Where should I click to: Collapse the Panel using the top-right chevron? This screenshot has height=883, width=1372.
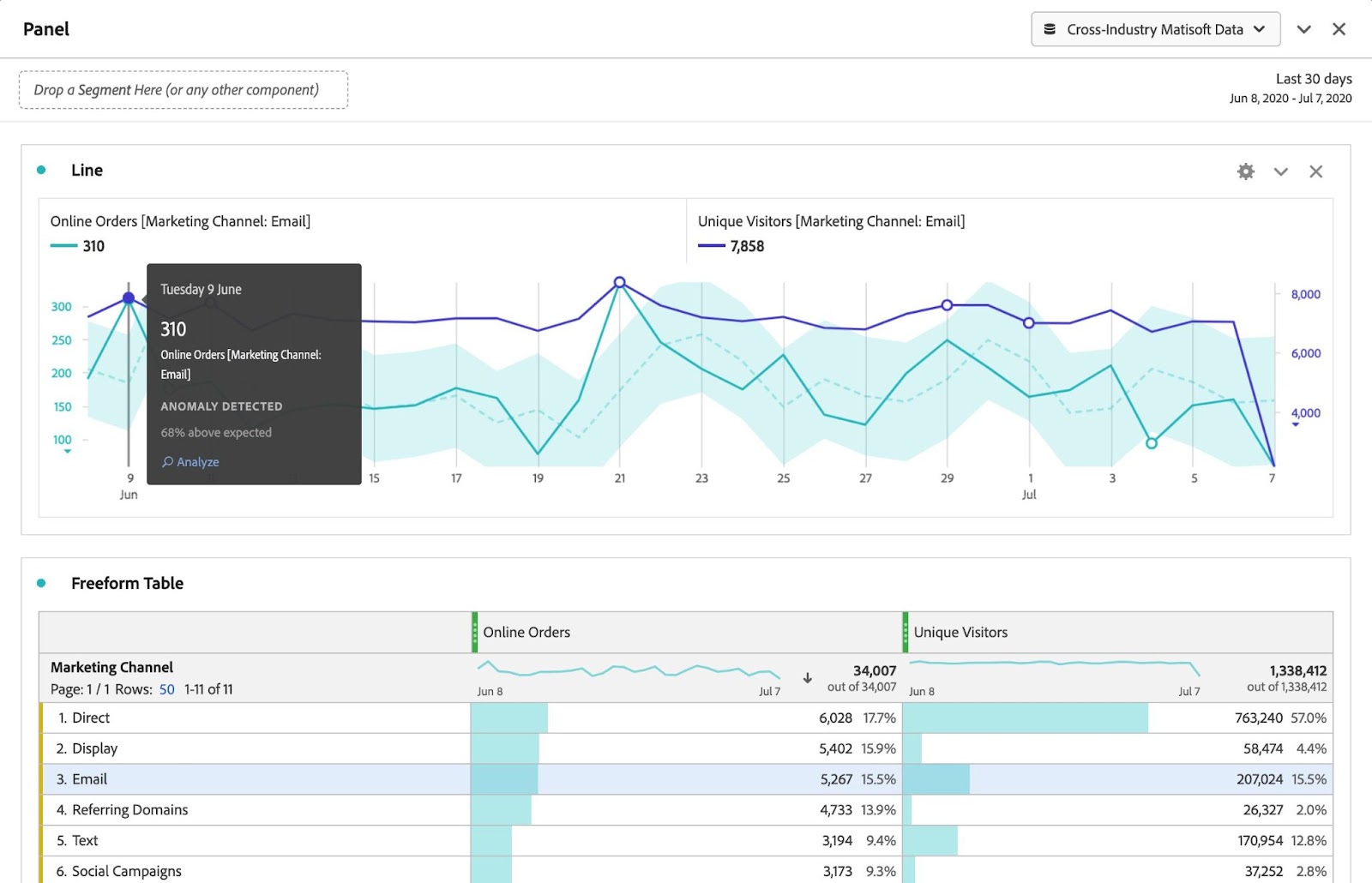click(1303, 28)
